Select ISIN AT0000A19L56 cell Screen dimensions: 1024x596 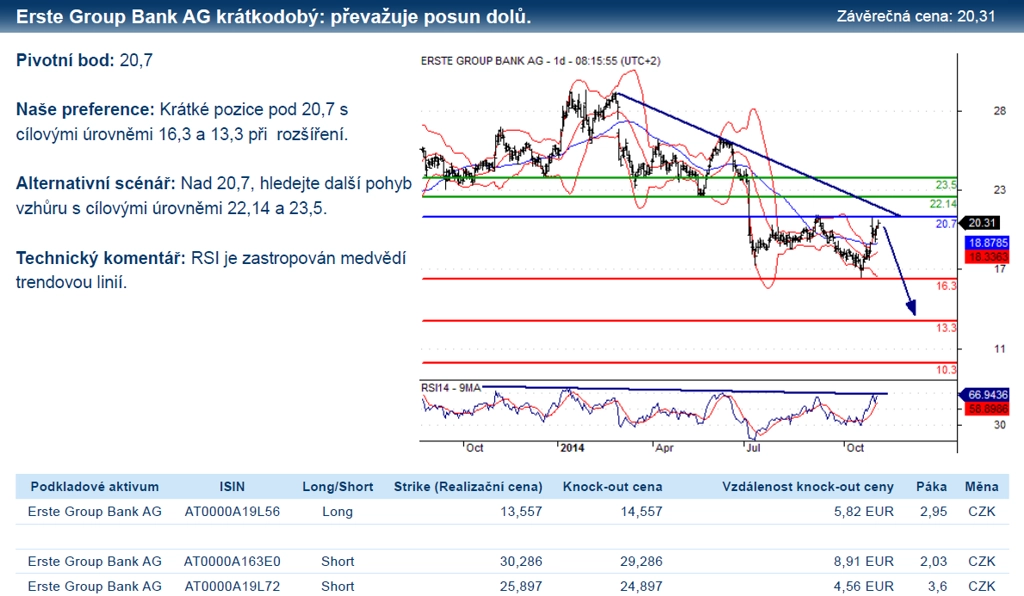pos(232,512)
